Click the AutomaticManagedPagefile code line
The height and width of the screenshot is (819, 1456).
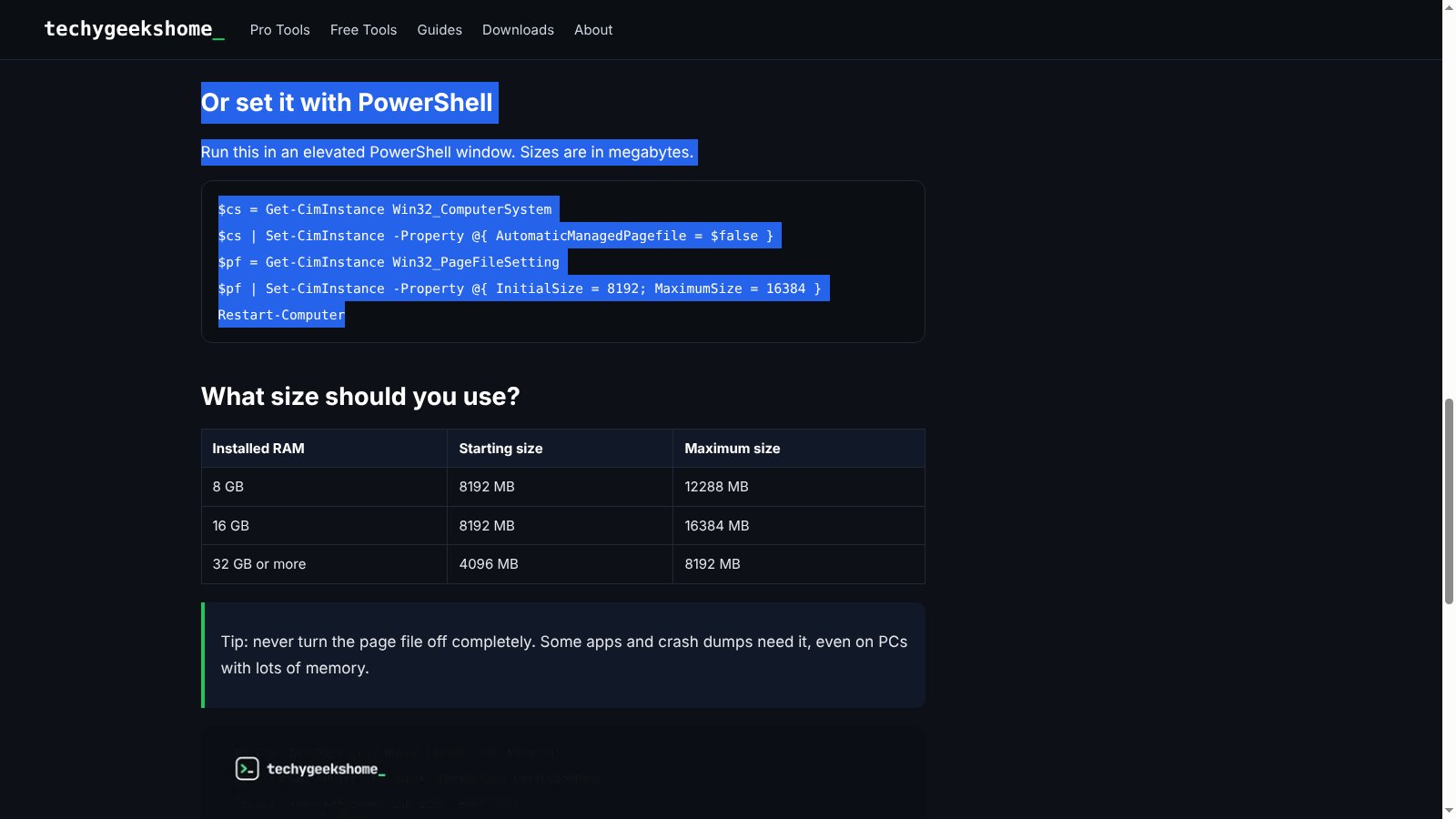pos(496,236)
